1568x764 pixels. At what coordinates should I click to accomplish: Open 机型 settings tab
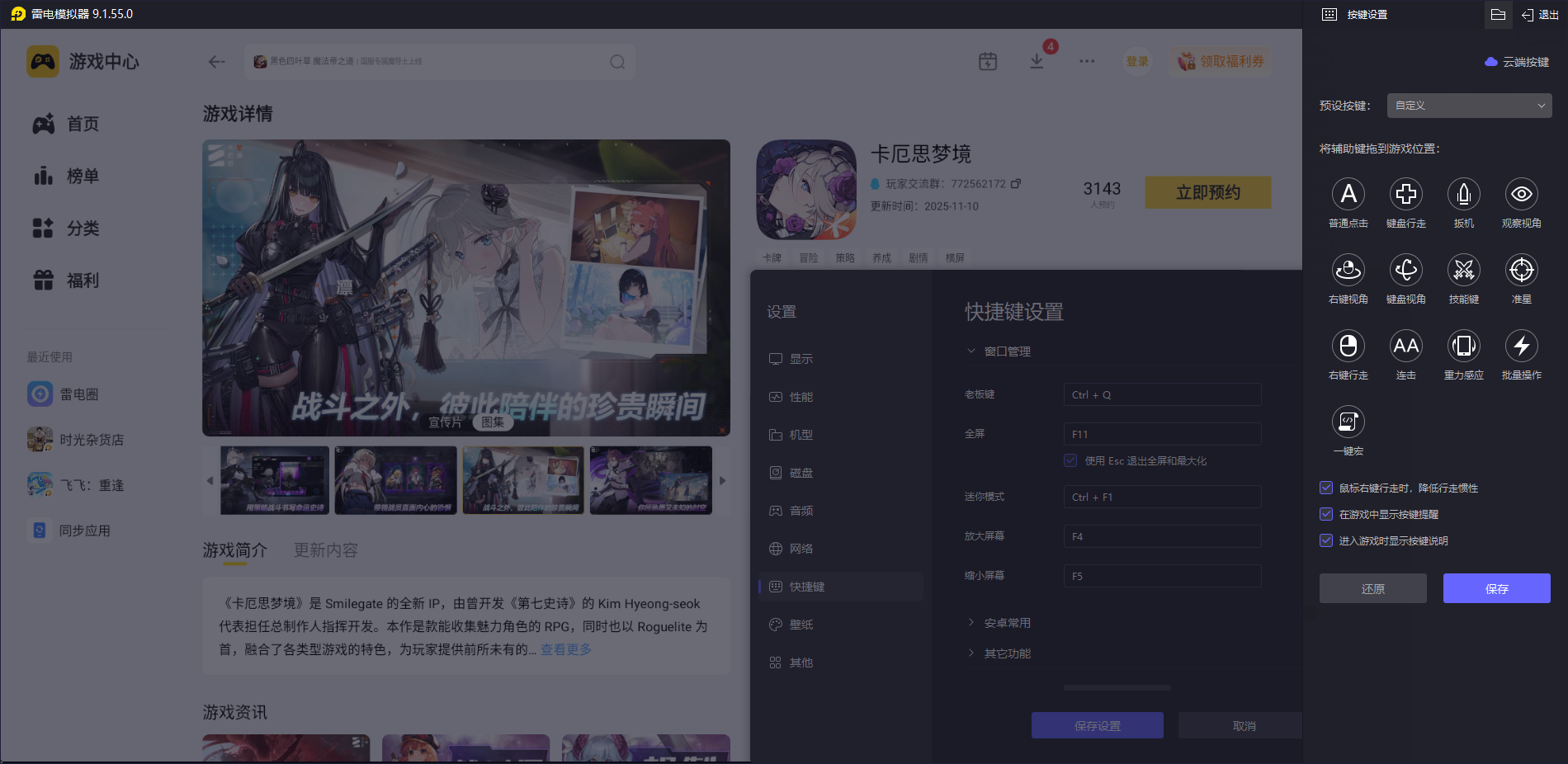(840, 435)
